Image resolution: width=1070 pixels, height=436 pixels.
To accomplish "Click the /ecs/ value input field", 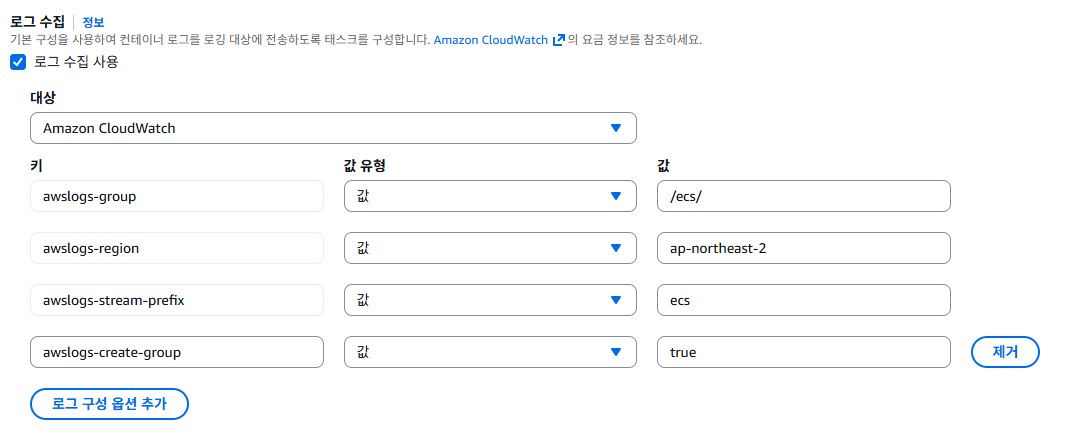I will click(x=803, y=196).
